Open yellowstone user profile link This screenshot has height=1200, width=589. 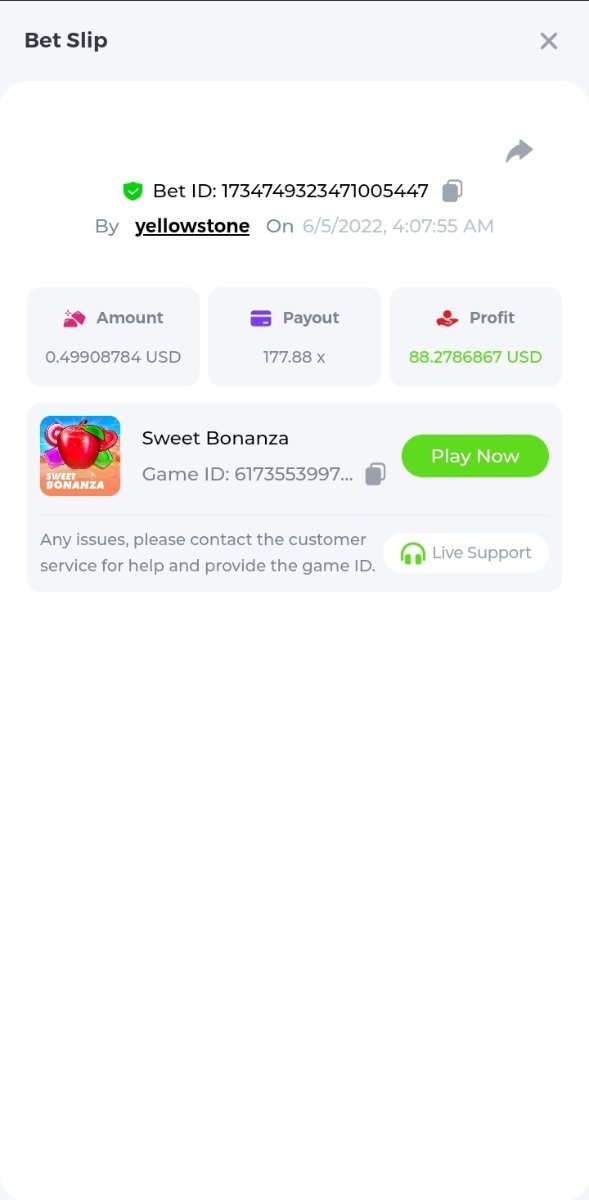click(192, 226)
